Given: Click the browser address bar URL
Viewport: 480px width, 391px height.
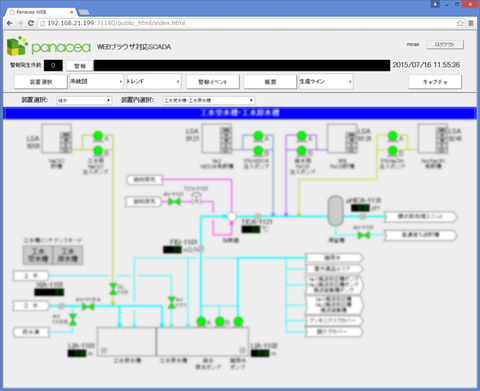Looking at the screenshot, I should pos(116,23).
